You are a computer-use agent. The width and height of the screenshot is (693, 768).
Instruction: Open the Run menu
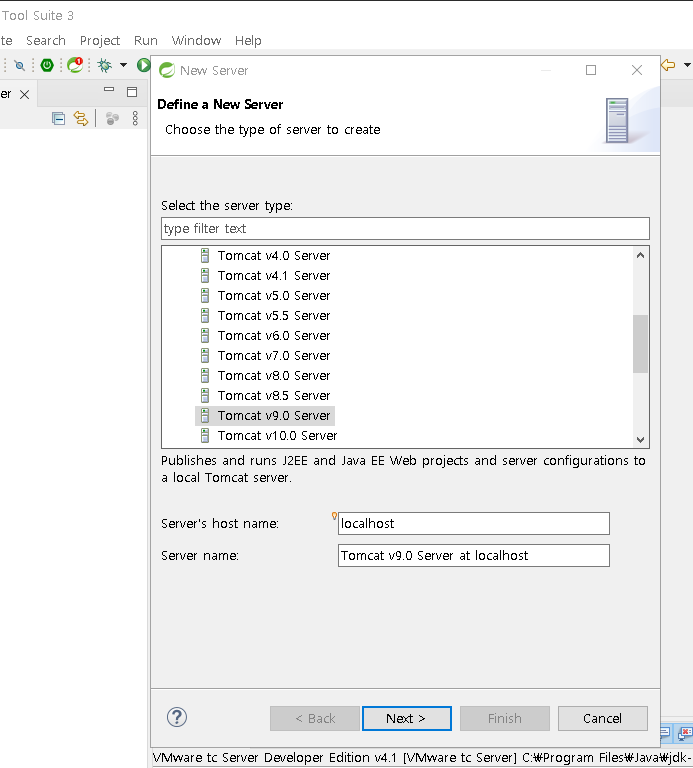145,41
